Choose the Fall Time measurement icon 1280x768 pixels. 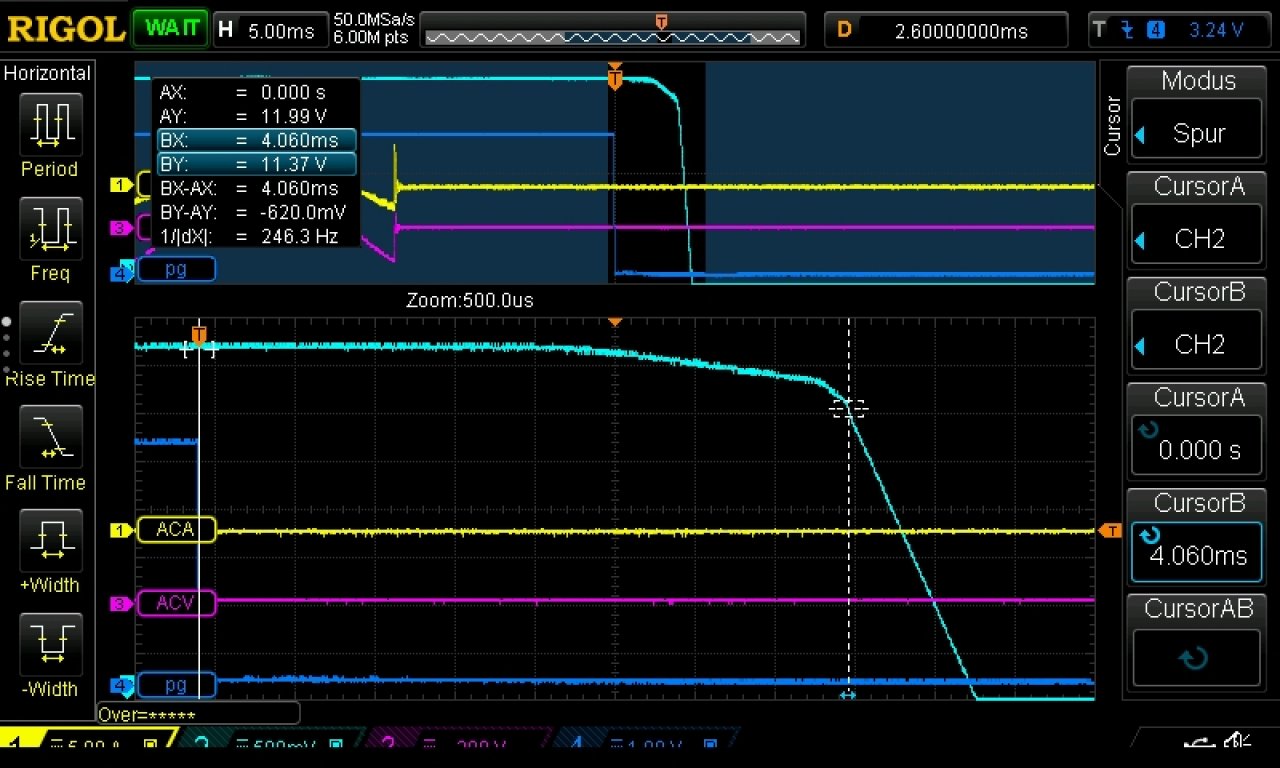[x=50, y=435]
